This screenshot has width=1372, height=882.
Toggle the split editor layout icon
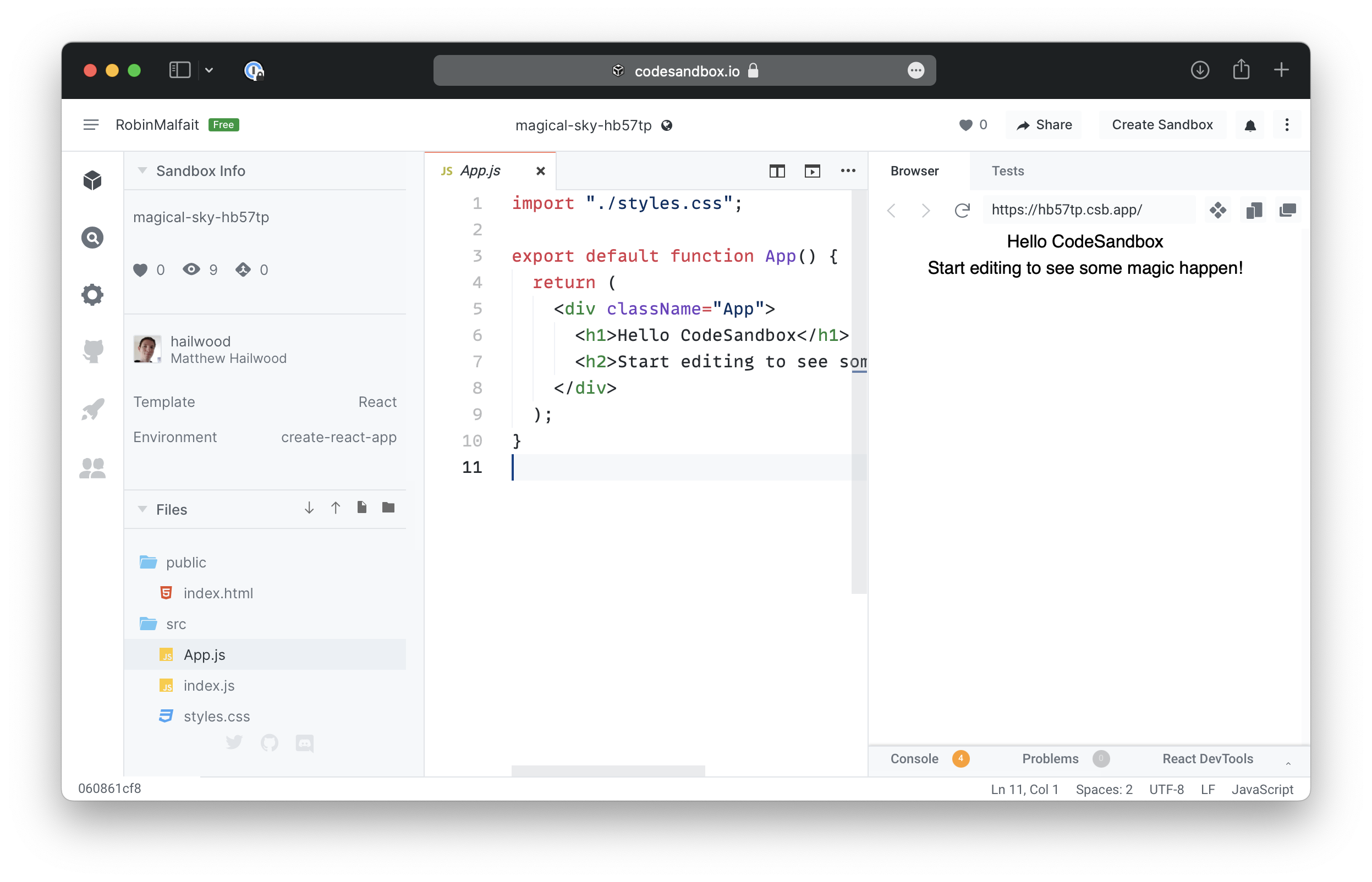point(777,170)
